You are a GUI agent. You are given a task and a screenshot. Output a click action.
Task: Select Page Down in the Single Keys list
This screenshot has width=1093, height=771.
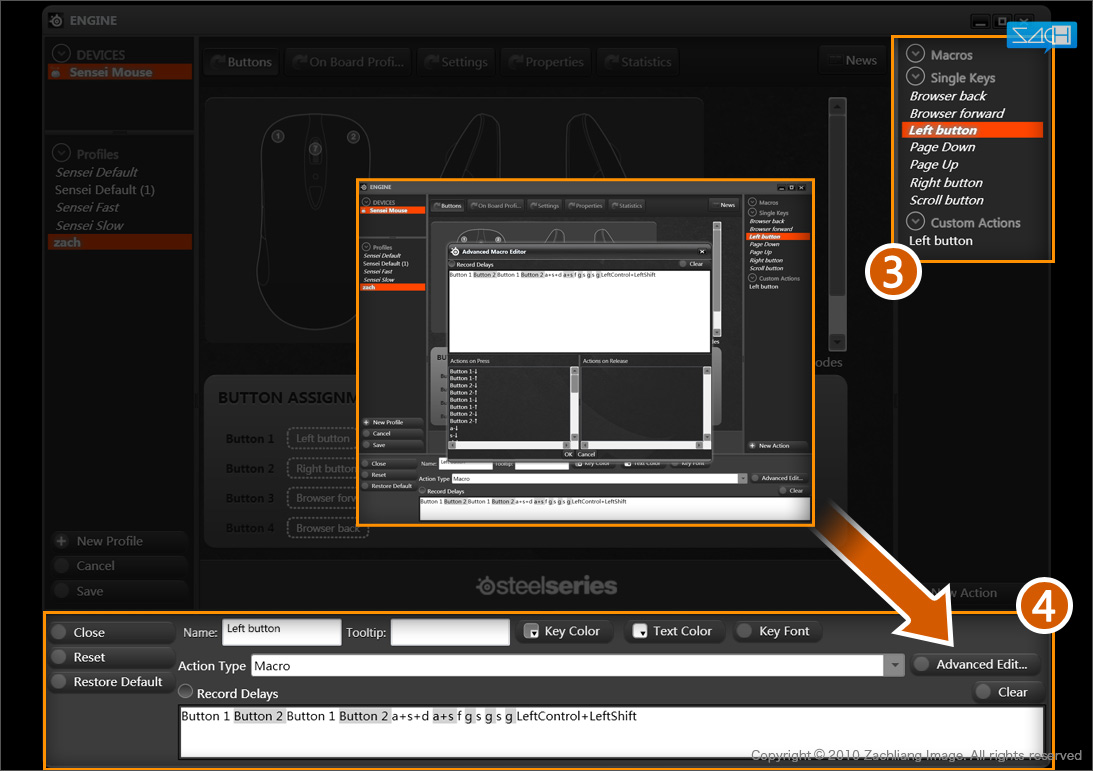[x=942, y=147]
